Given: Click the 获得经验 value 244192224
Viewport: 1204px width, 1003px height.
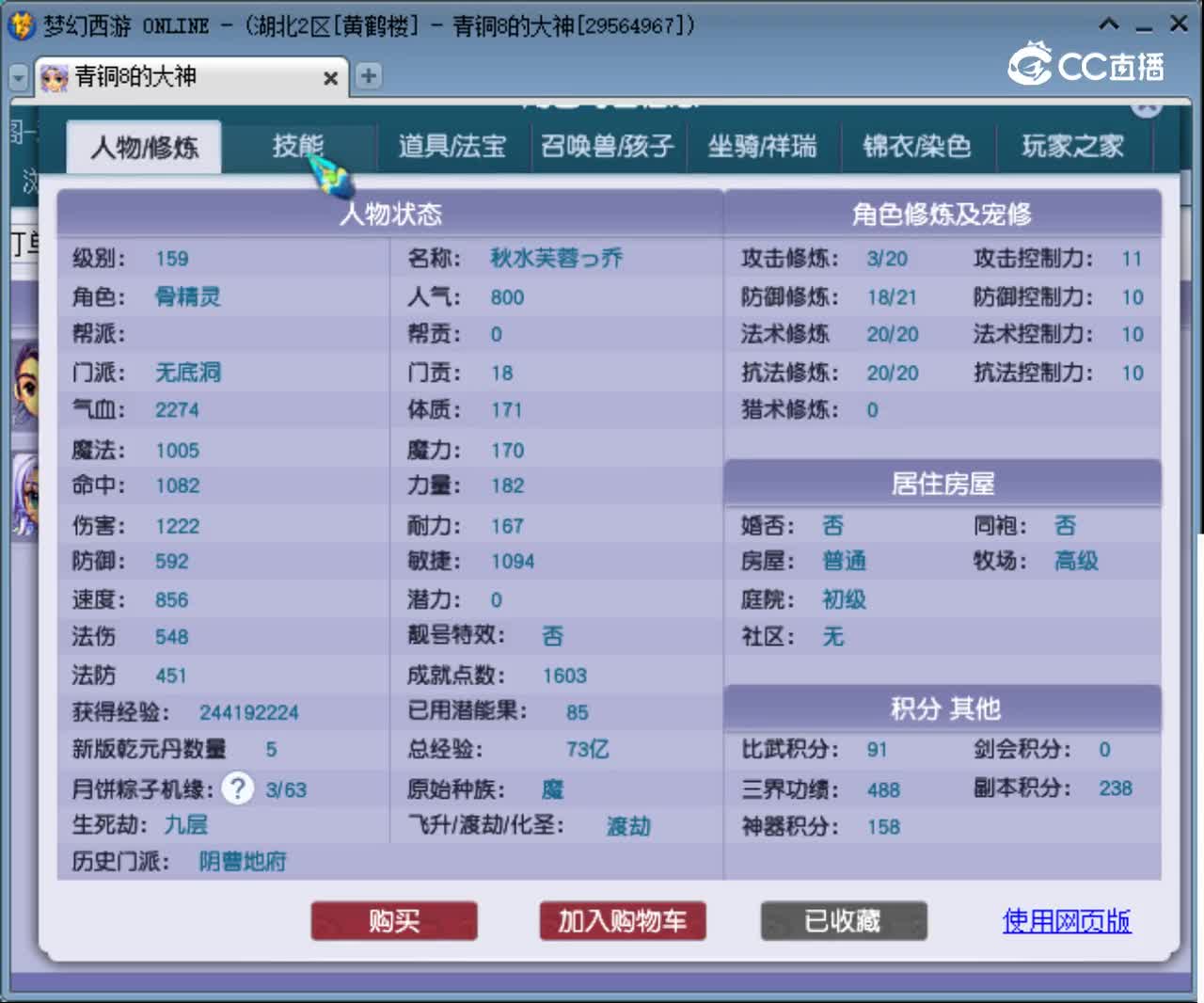Looking at the screenshot, I should (x=249, y=712).
